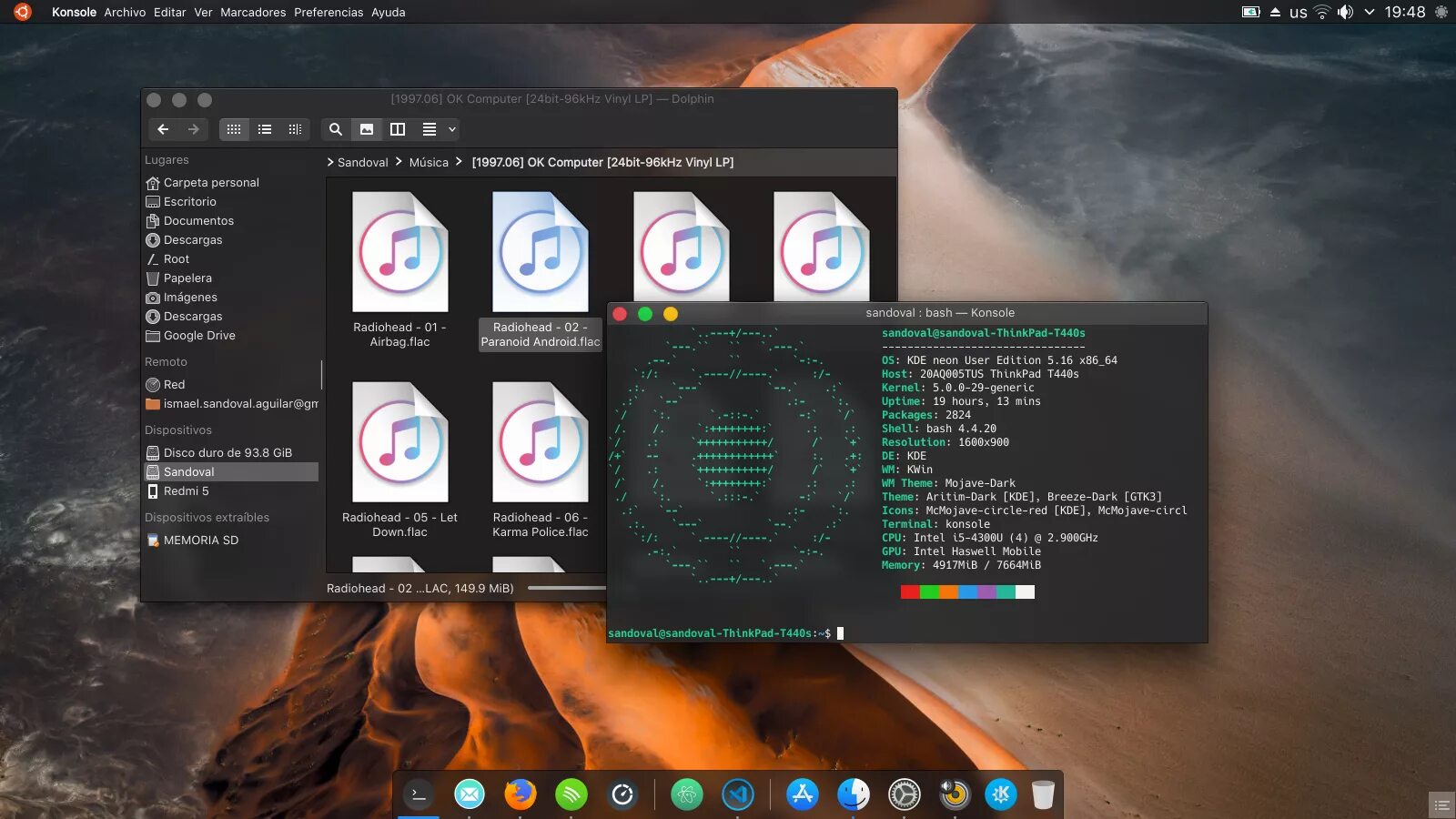Open the eject device notifier in the tray
This screenshot has height=819, width=1456.
coord(1275,13)
